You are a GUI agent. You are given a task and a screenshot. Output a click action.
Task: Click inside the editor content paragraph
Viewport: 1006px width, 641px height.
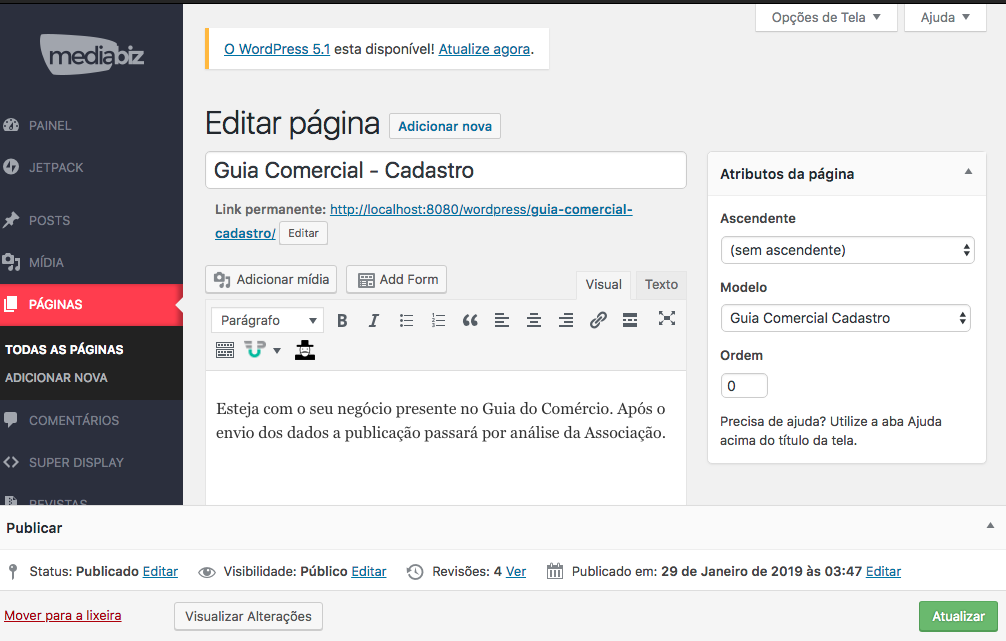tap(441, 421)
